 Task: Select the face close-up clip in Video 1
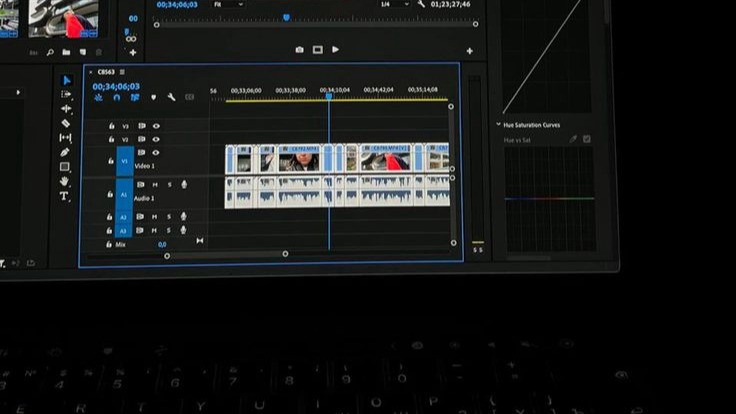point(299,158)
